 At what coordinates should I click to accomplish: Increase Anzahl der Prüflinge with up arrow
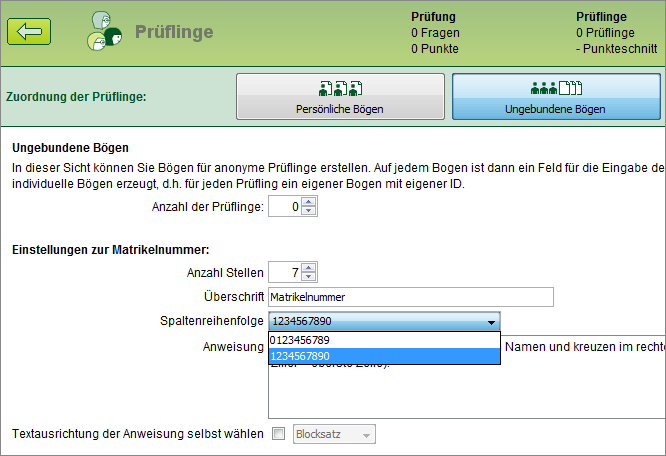coord(308,203)
